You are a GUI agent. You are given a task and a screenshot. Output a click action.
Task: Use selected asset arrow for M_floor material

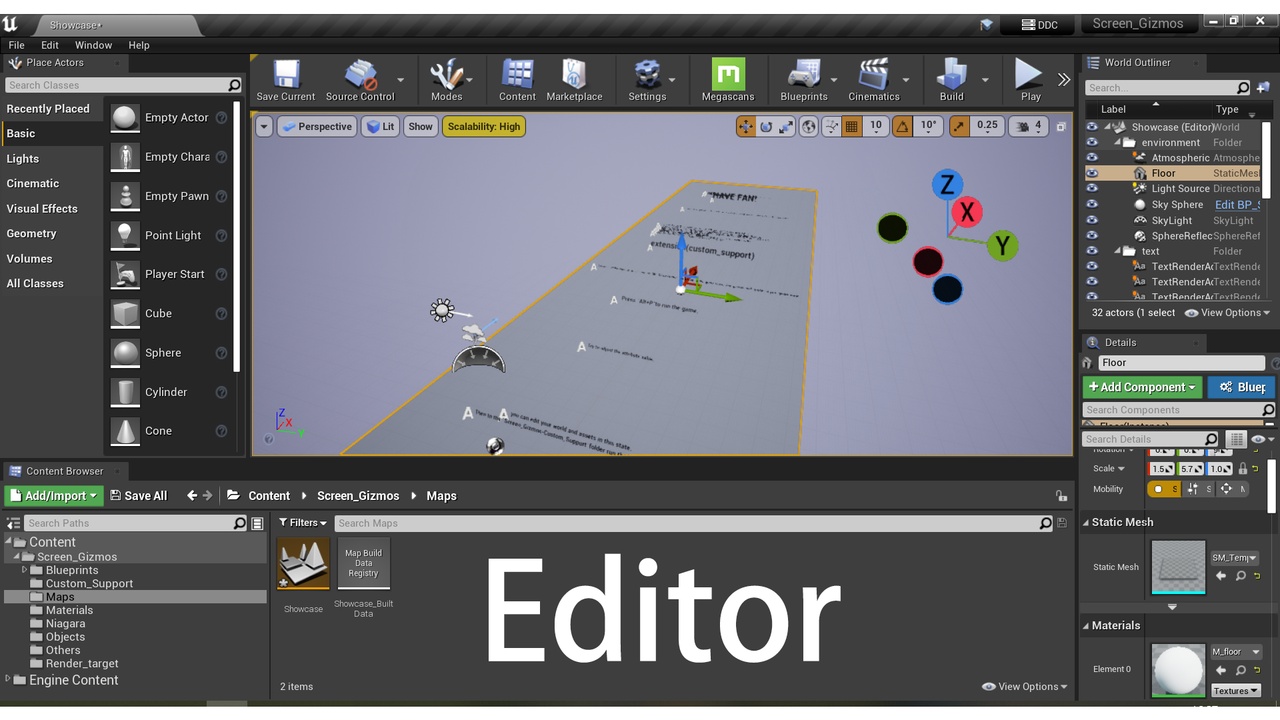[x=1221, y=670]
